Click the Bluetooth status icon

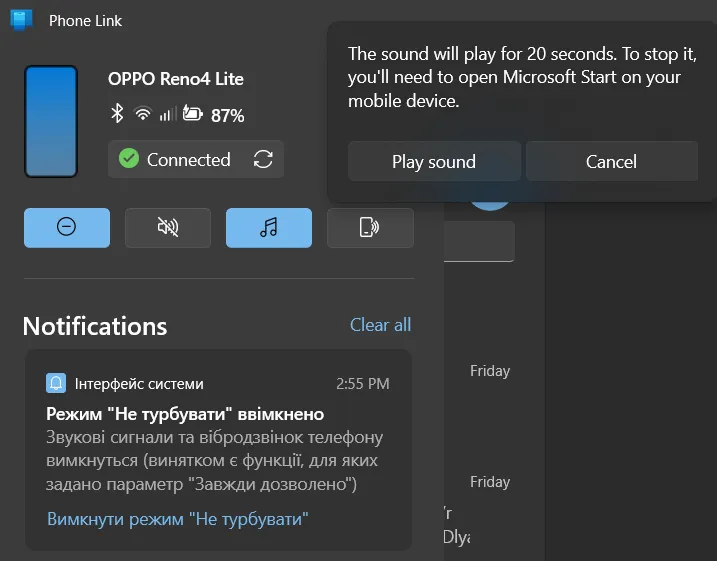117,113
